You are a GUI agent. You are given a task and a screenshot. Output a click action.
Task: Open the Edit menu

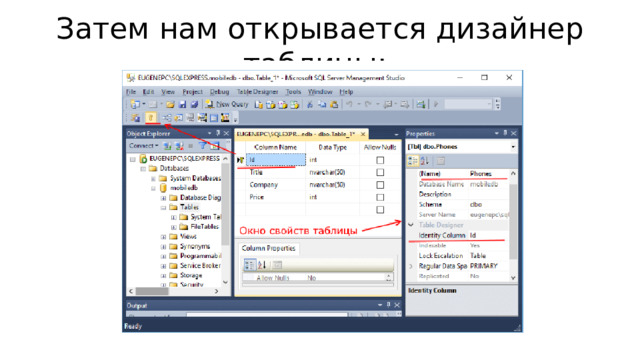148,92
